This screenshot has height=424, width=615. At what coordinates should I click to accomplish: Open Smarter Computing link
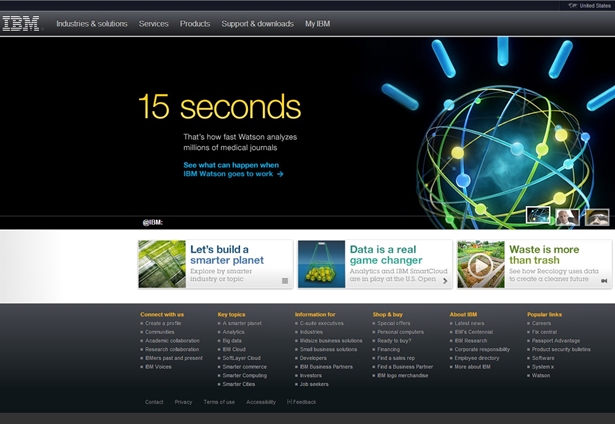point(244,375)
